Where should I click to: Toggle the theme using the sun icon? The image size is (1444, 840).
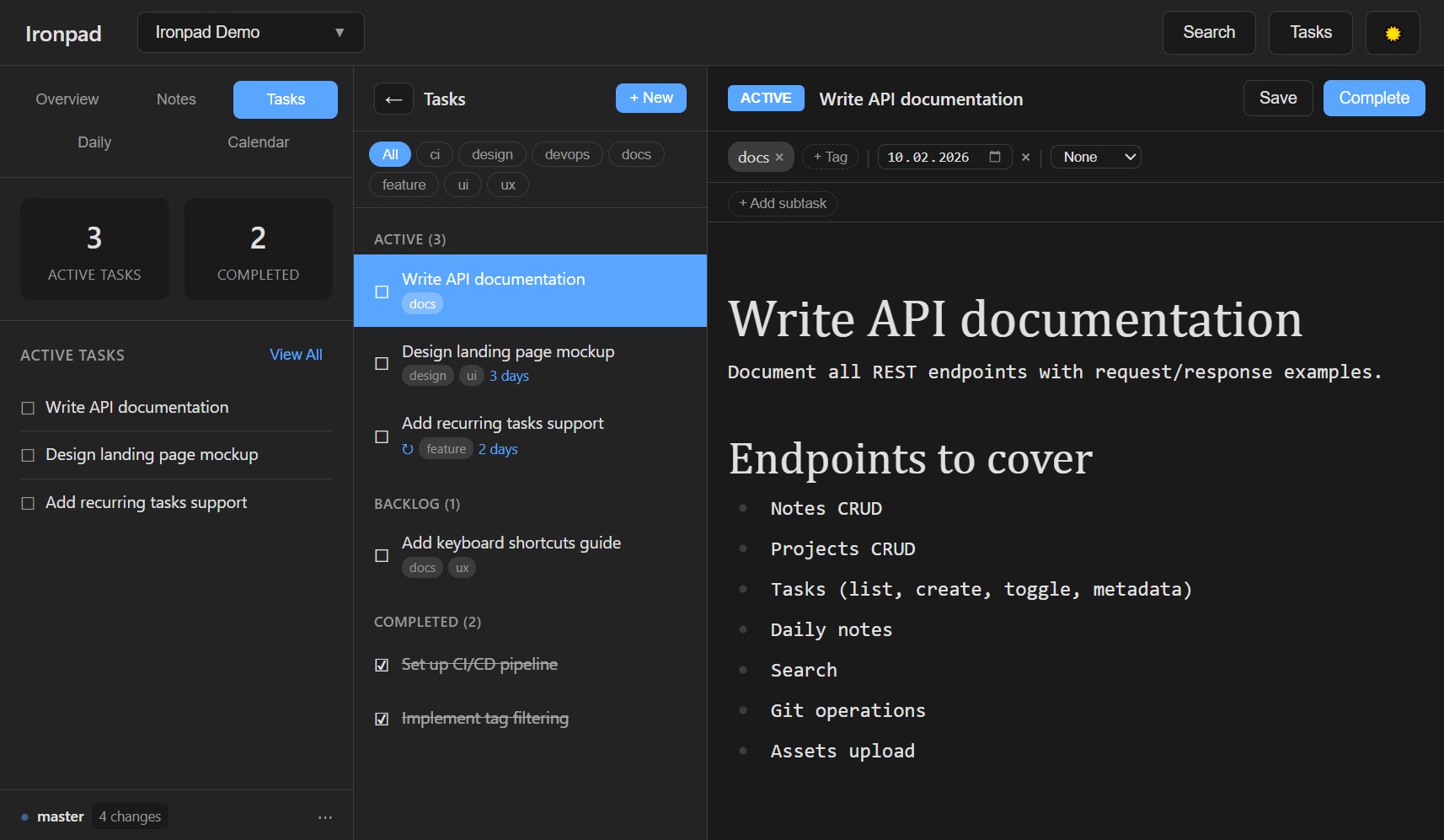click(x=1392, y=33)
